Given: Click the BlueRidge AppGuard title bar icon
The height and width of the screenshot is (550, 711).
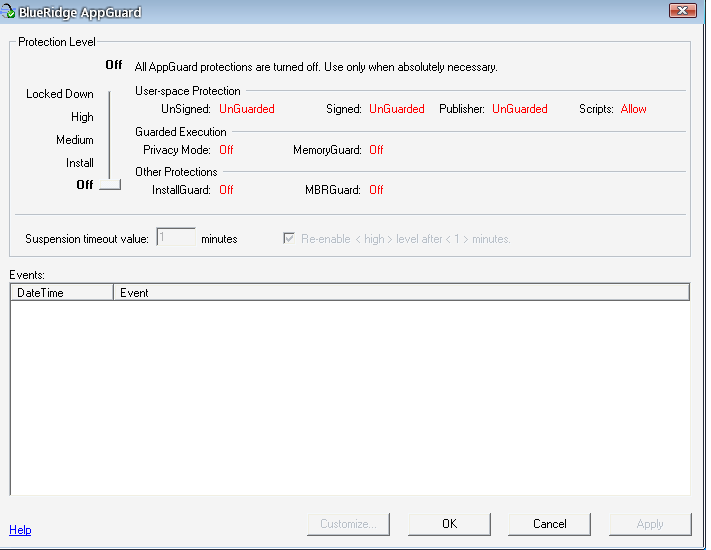Looking at the screenshot, I should pos(8,11).
